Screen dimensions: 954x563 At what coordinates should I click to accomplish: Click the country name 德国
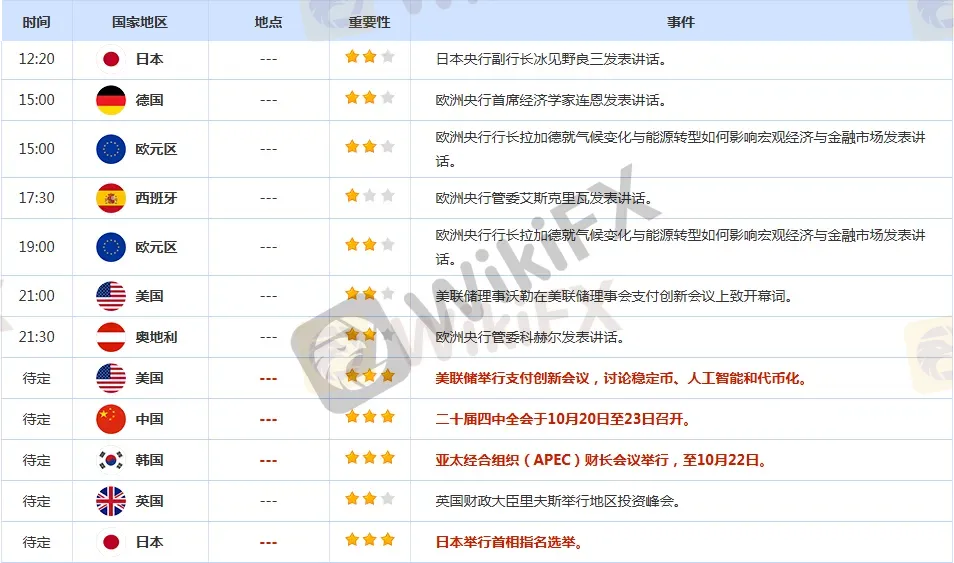pyautogui.click(x=149, y=100)
